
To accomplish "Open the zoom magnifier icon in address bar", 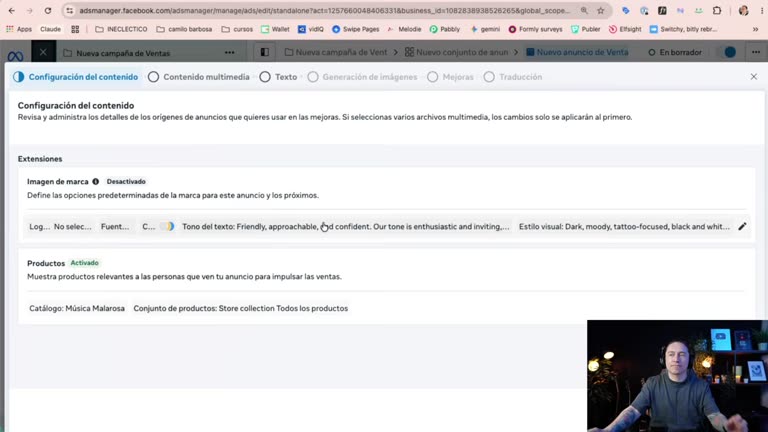I will [584, 10].
